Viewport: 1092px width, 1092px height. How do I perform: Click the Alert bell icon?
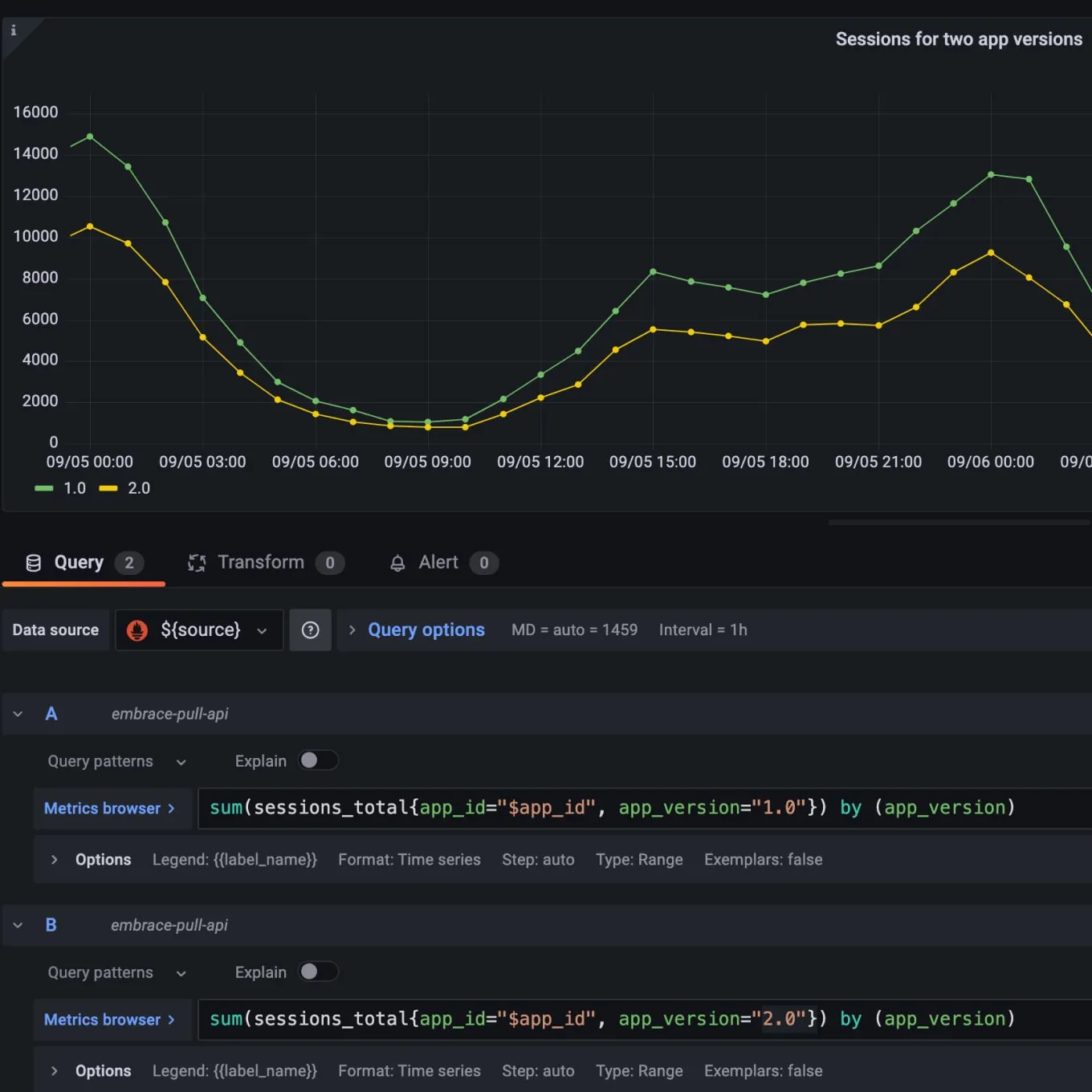coord(397,564)
